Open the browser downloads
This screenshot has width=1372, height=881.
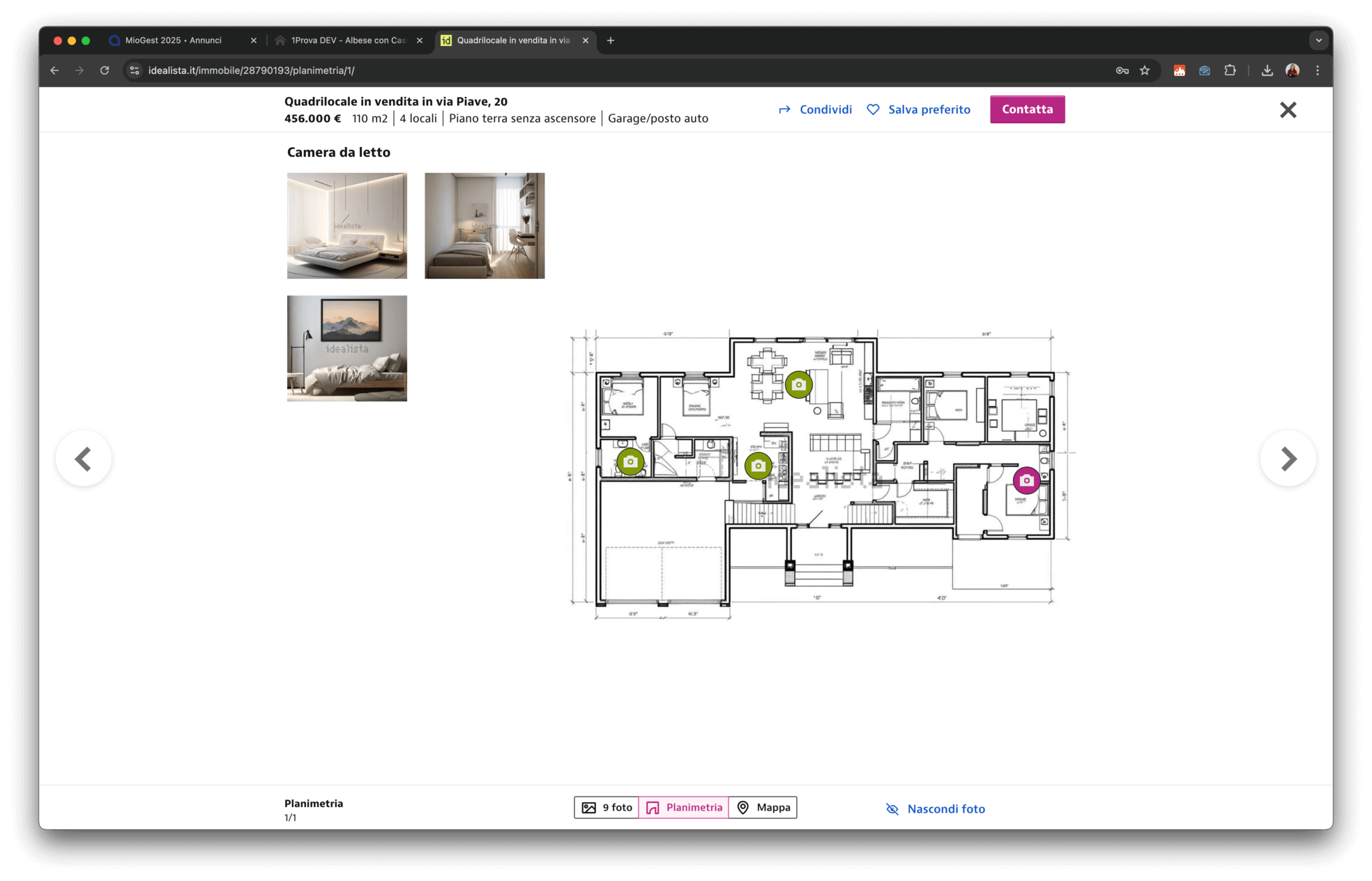point(1267,70)
